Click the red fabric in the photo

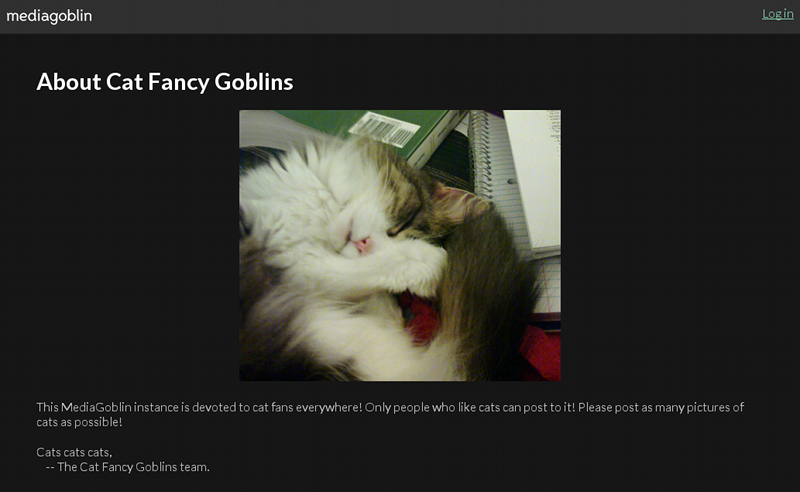pos(541,352)
